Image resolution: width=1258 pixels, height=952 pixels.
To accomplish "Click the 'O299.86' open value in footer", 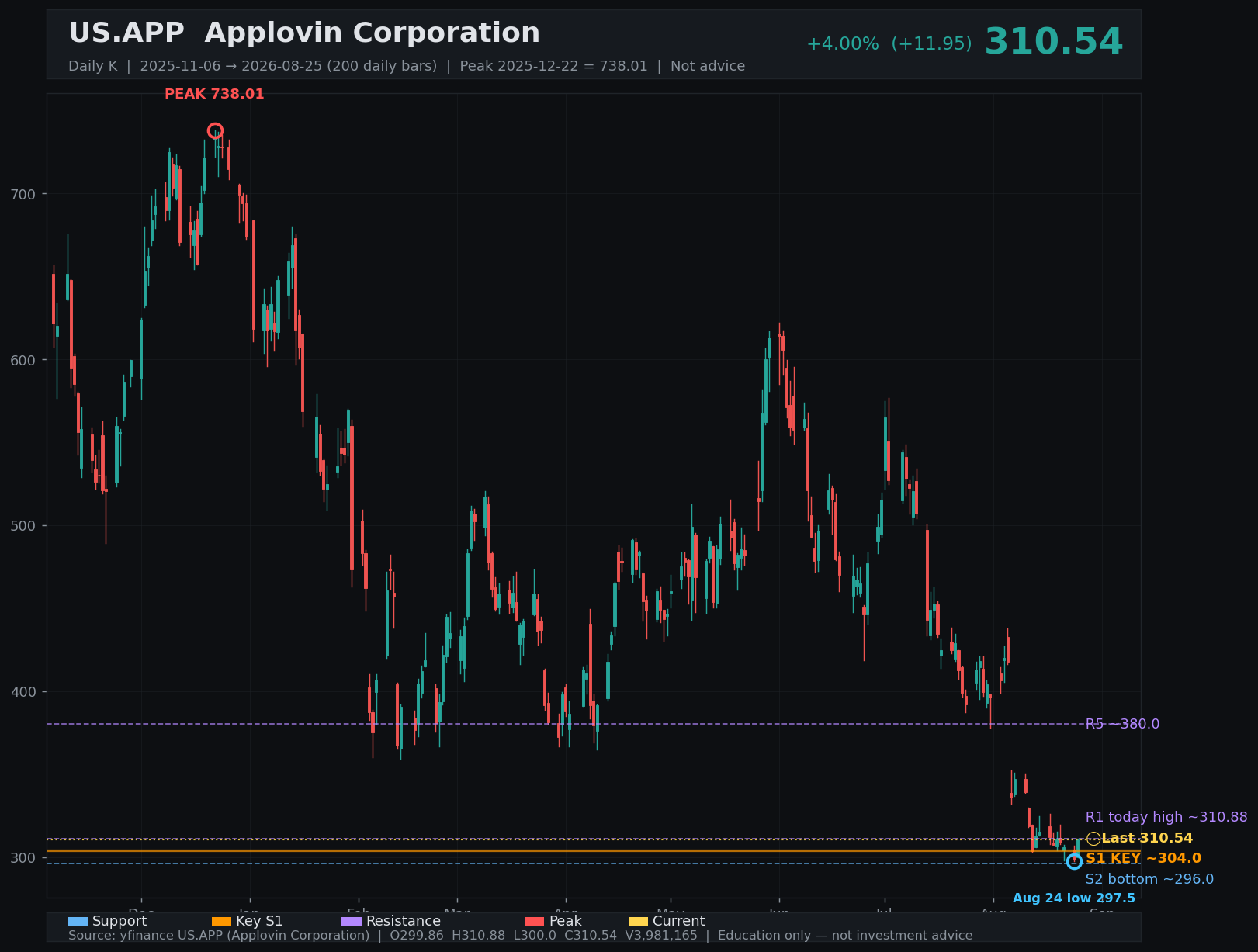I will (x=417, y=936).
